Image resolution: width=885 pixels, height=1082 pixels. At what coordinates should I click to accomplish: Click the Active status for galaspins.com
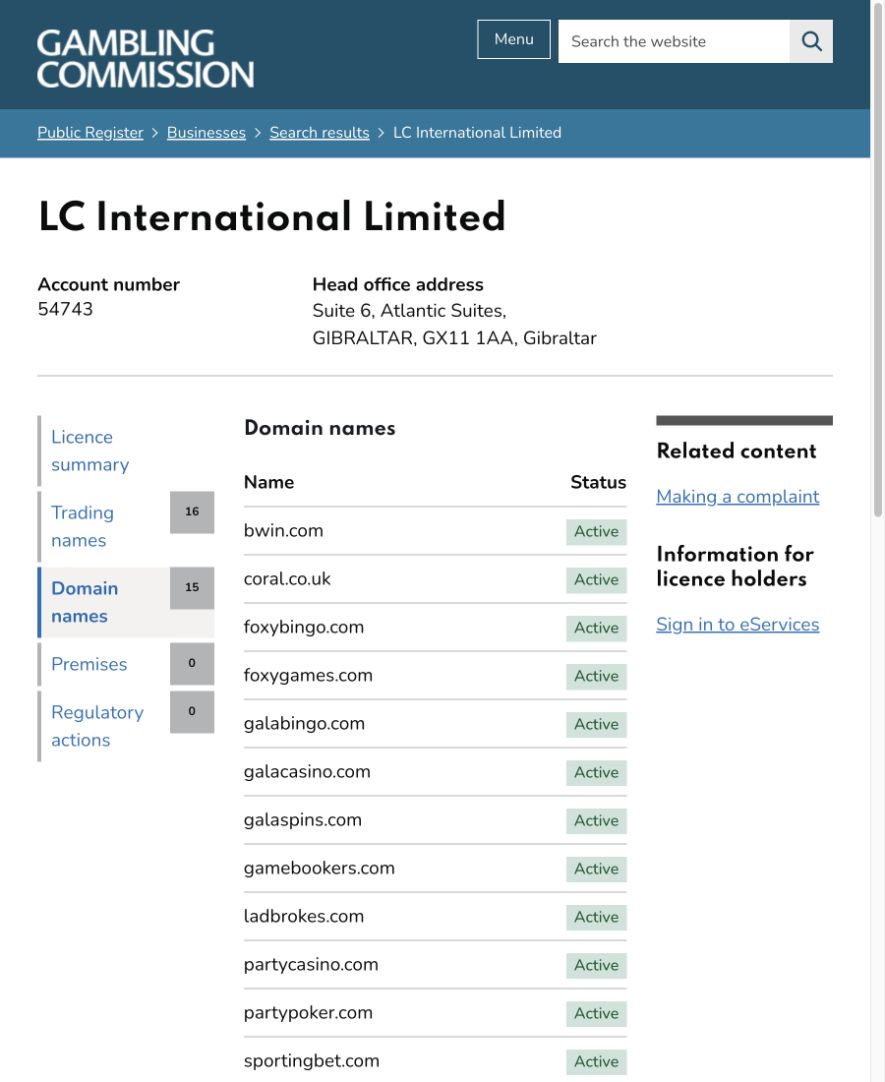[x=596, y=820]
